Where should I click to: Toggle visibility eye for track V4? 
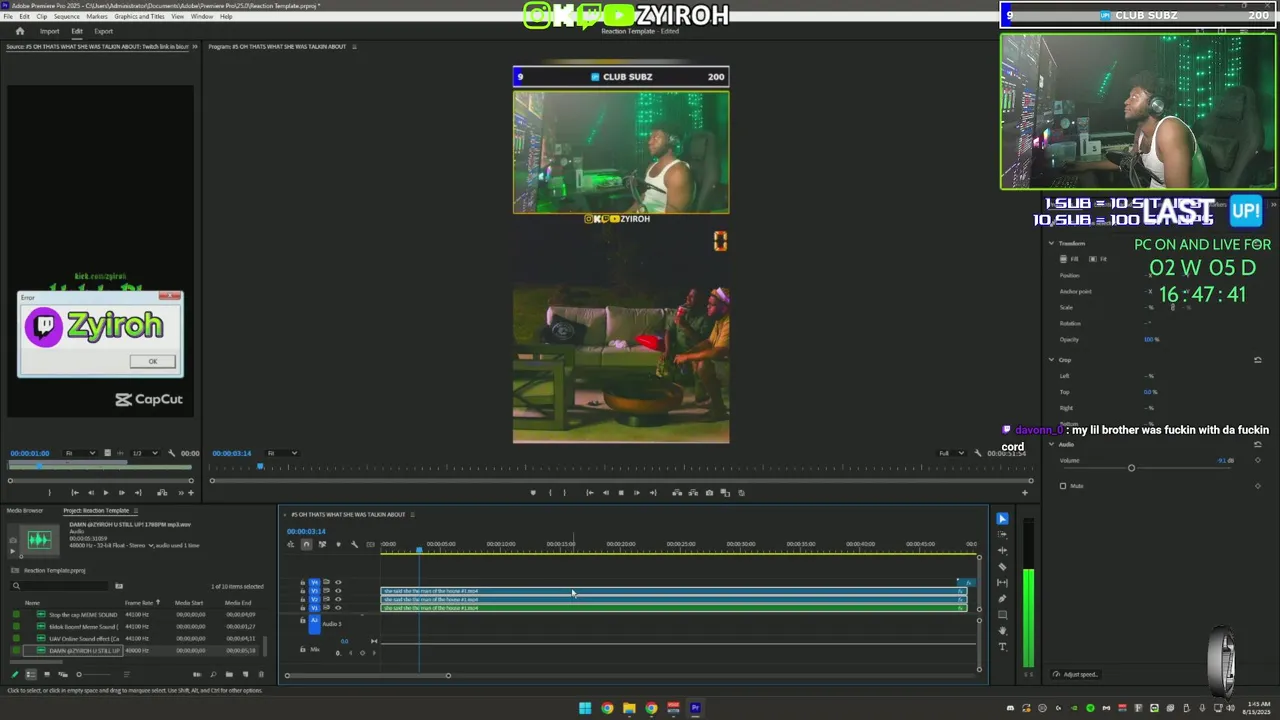(x=338, y=582)
